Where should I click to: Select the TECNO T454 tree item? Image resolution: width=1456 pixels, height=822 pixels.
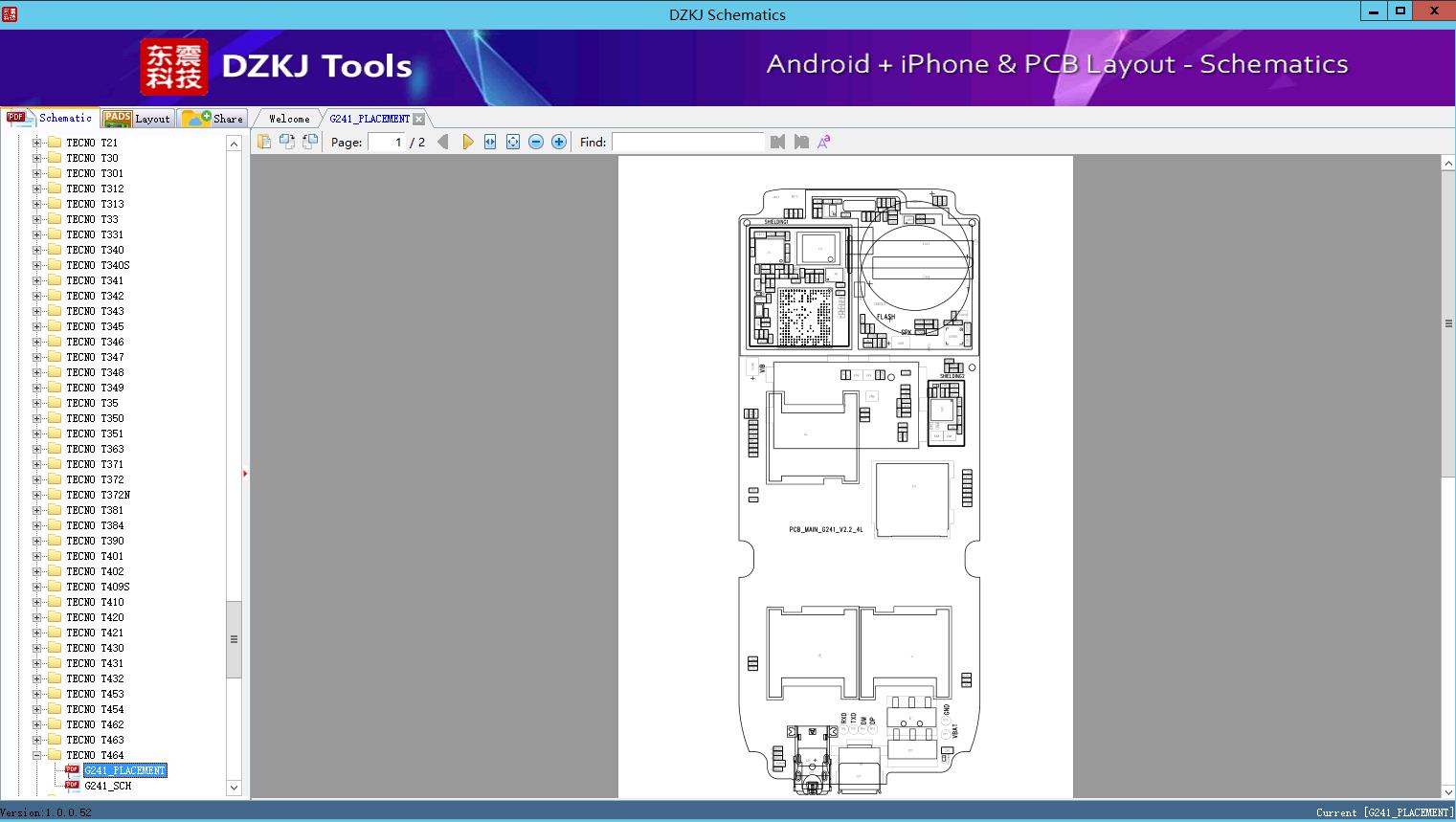click(x=95, y=709)
